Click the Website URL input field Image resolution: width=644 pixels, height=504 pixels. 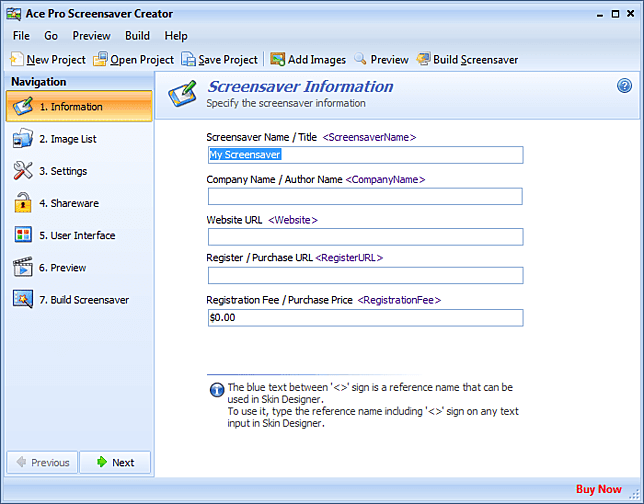pos(366,237)
